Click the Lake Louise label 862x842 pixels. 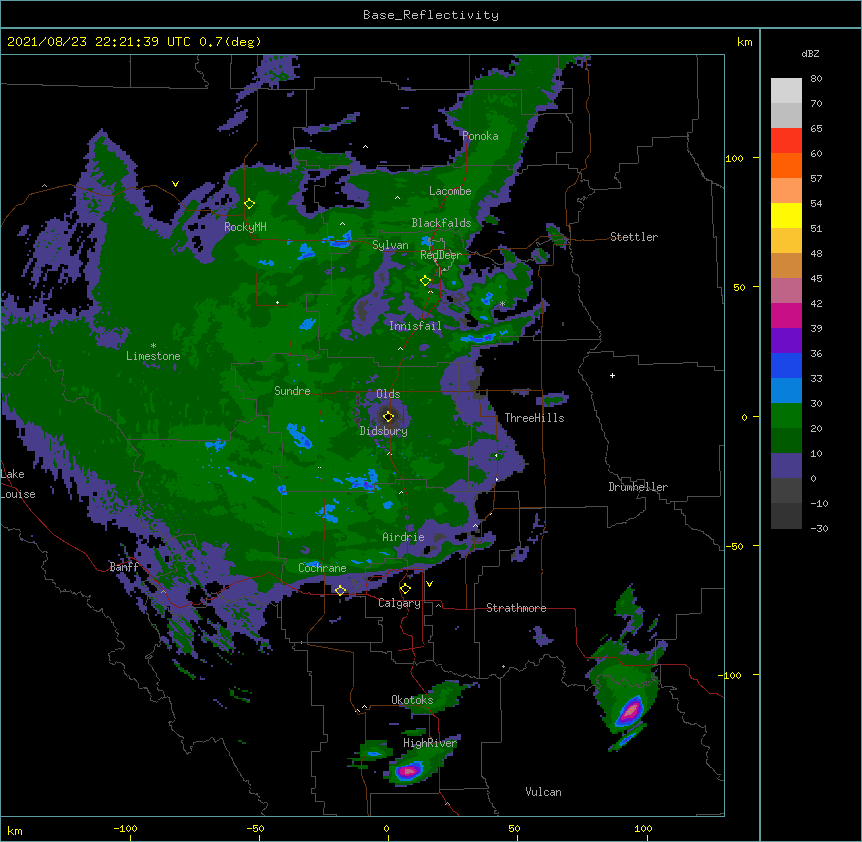point(18,484)
